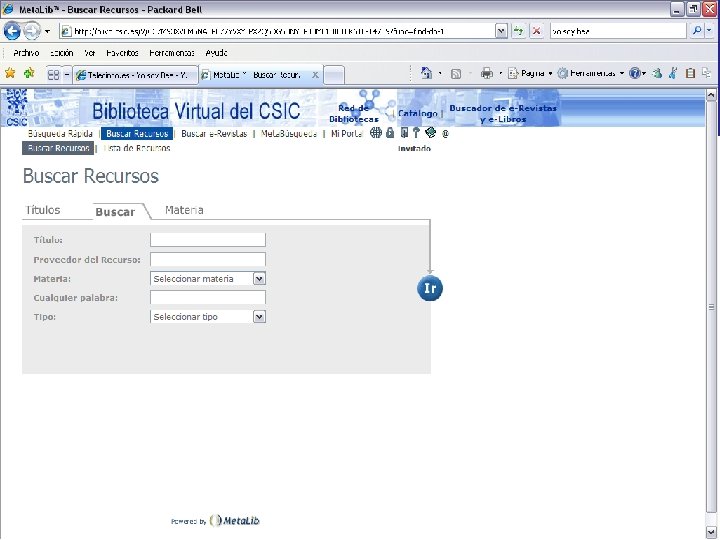
Task: Switch to the Materia tab
Action: coord(184,210)
